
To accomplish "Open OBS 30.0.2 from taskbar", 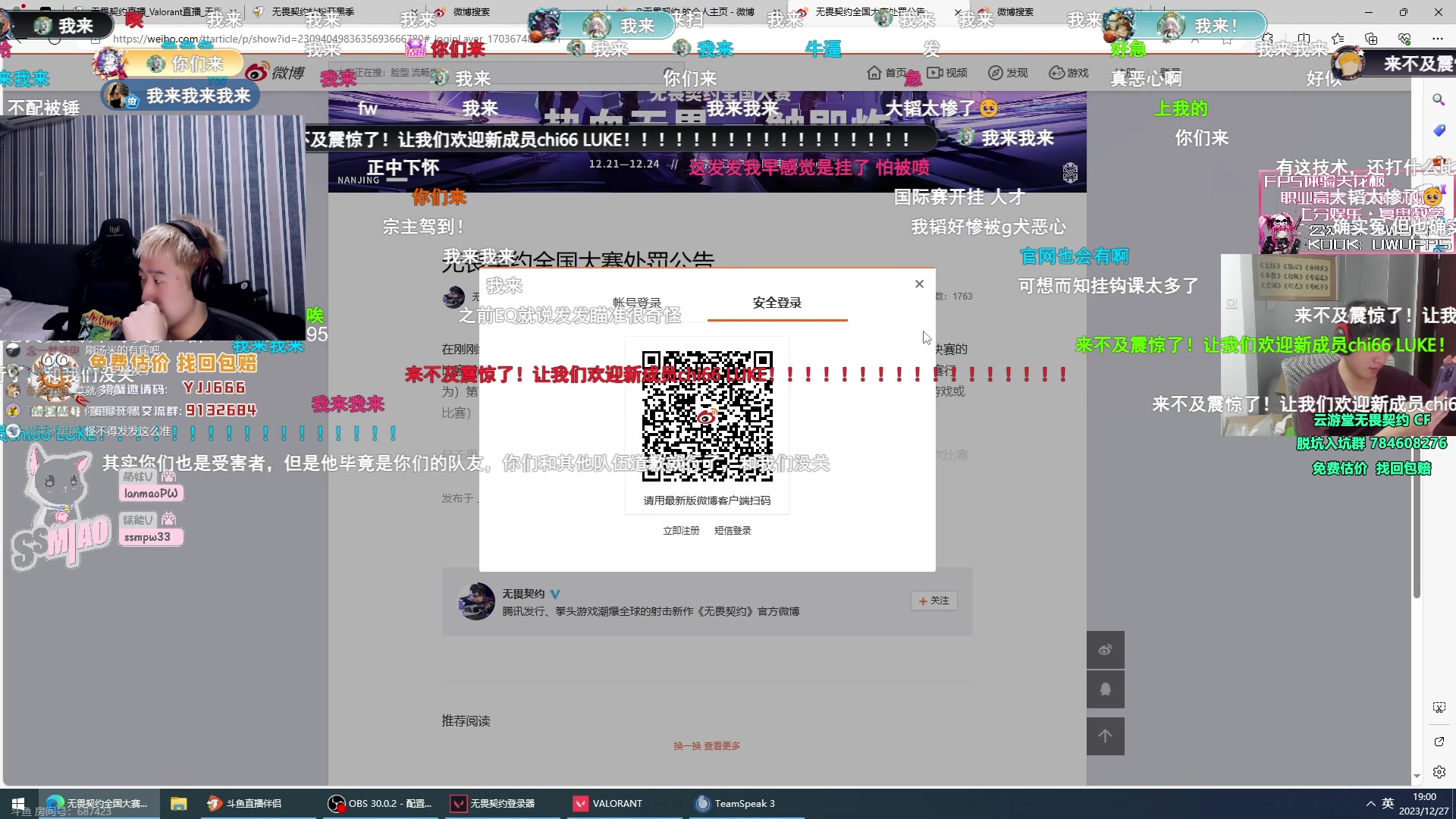I will point(379,803).
